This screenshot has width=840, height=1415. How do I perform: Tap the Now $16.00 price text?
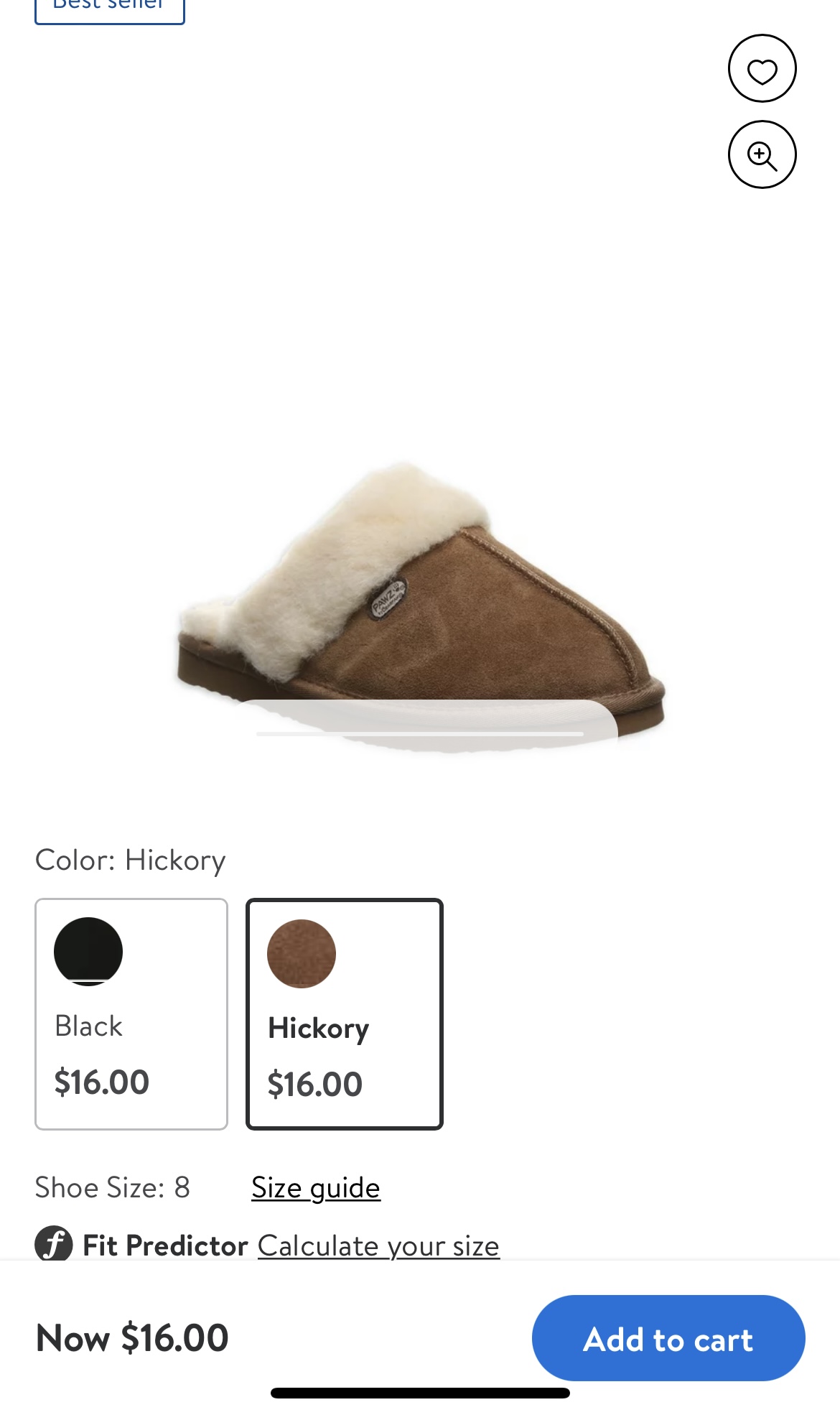point(132,1338)
